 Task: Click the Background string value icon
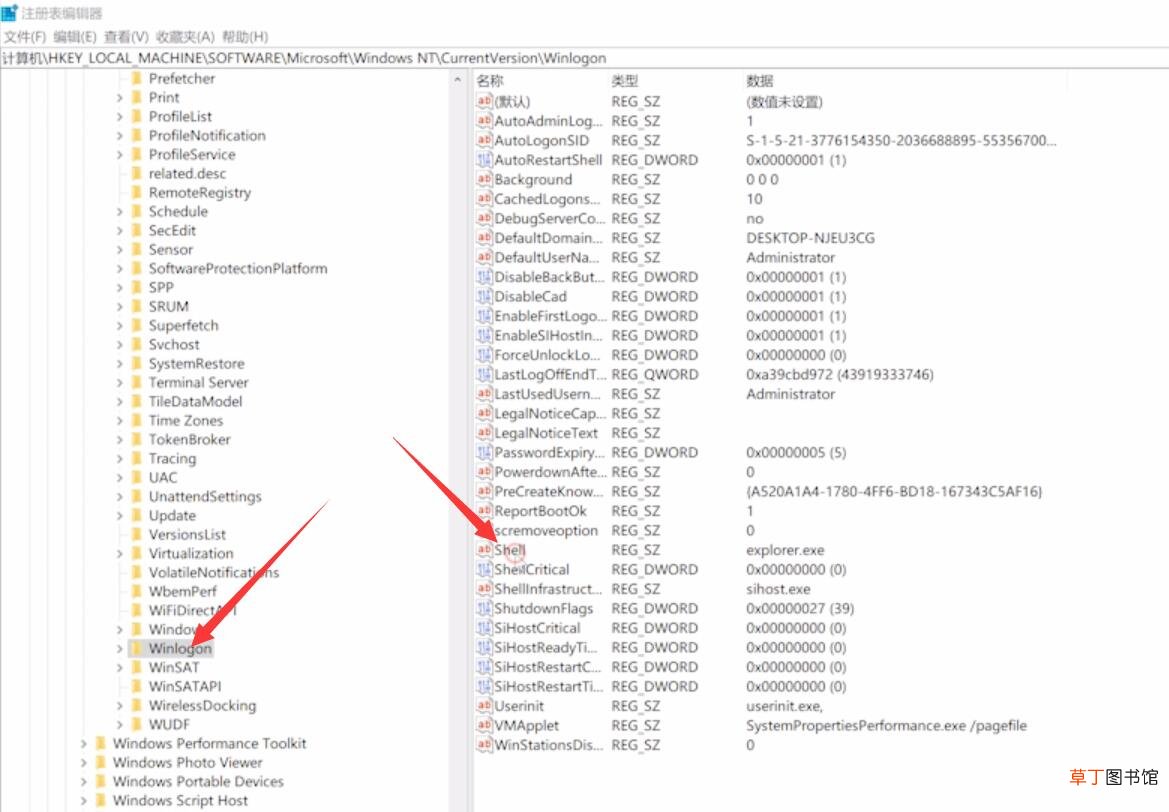[x=484, y=179]
